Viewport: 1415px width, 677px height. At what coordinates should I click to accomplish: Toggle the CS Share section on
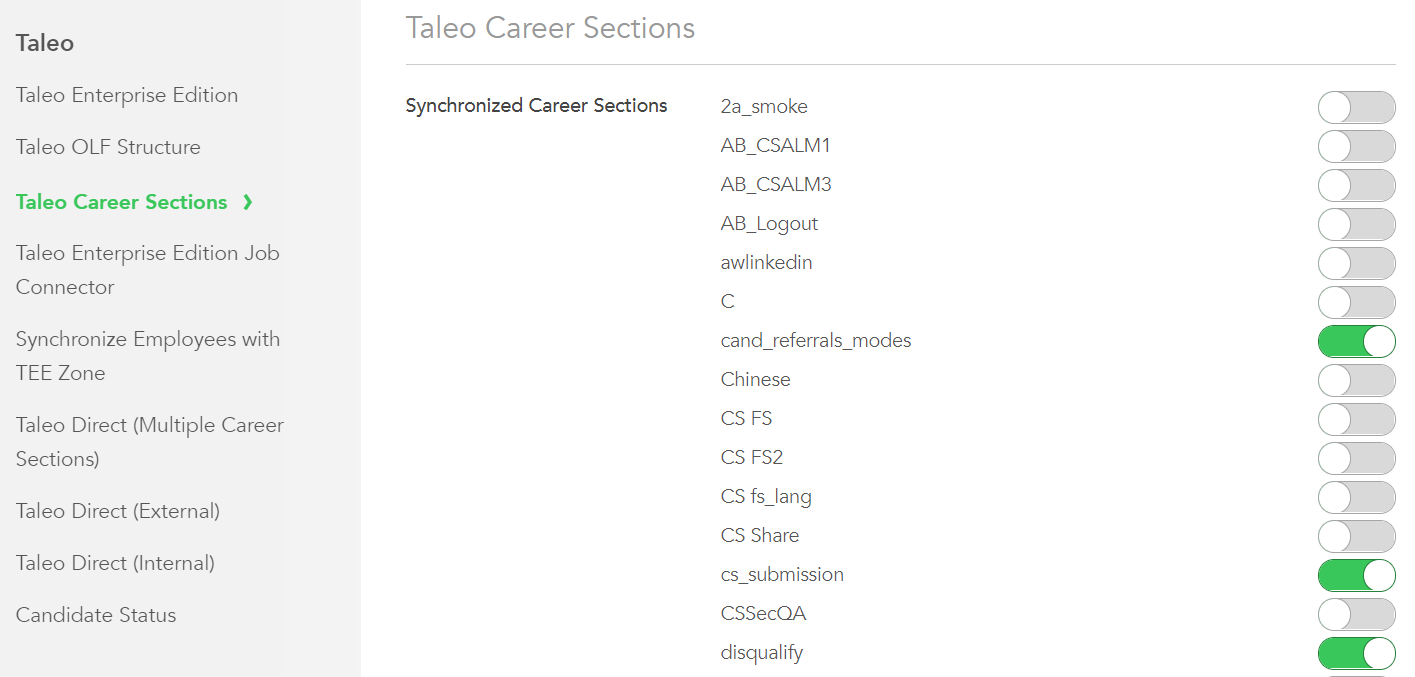1356,536
